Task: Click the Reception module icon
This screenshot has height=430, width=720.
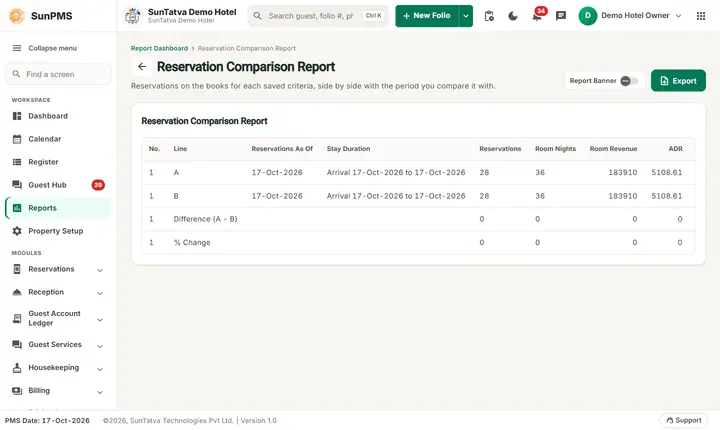Action: (17, 292)
